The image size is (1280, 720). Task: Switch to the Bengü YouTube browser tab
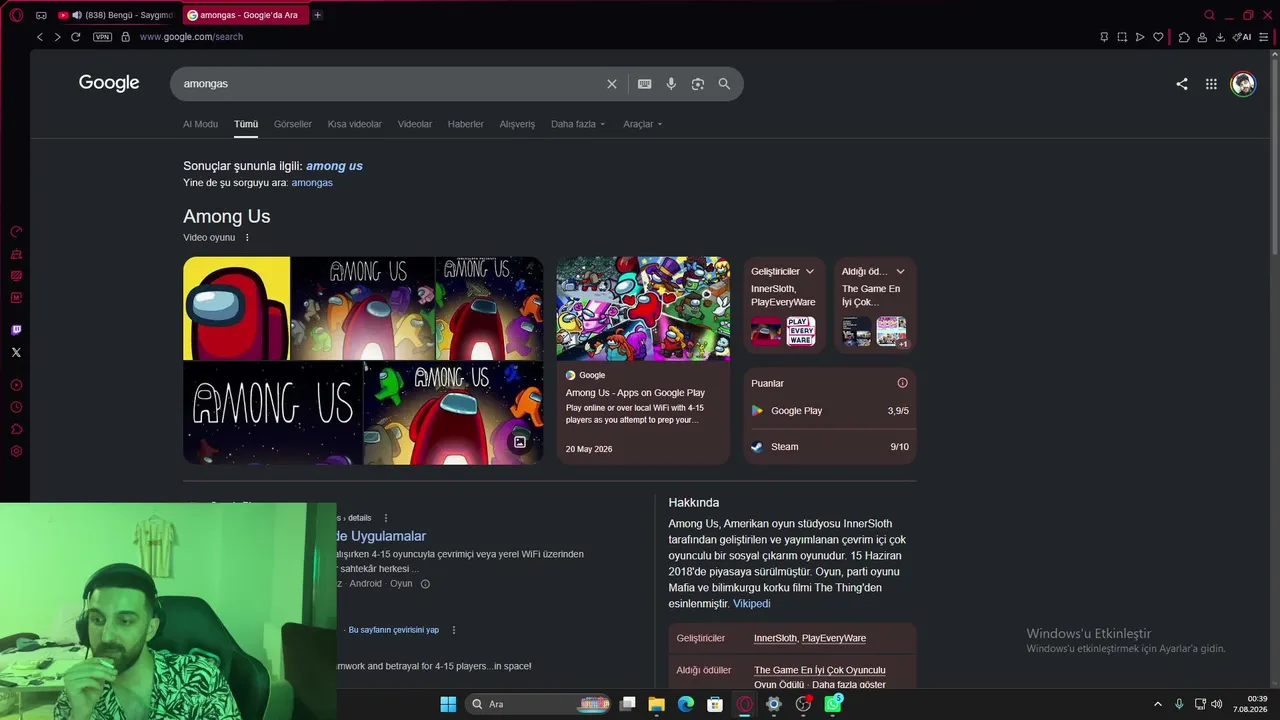(x=118, y=15)
